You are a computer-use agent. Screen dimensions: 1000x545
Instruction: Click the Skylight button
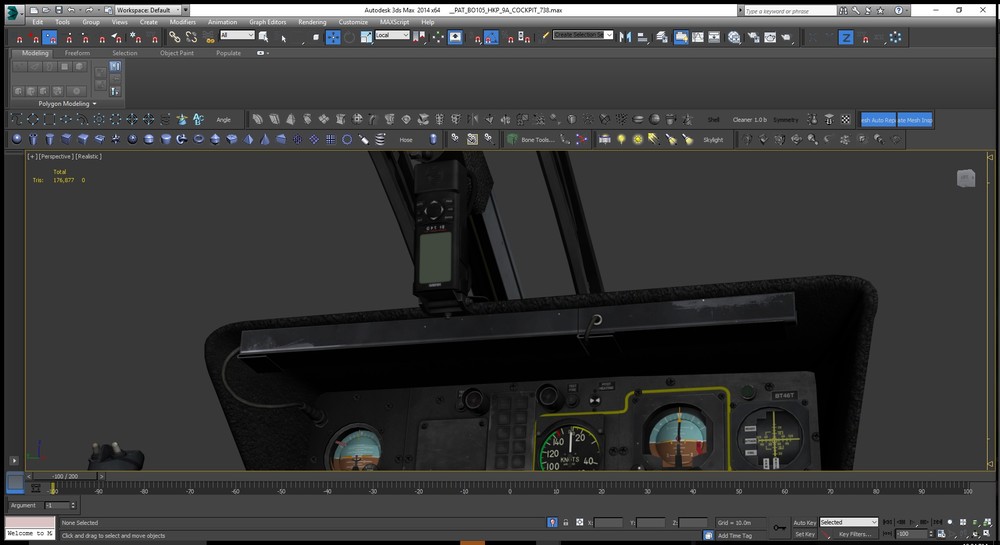click(712, 140)
